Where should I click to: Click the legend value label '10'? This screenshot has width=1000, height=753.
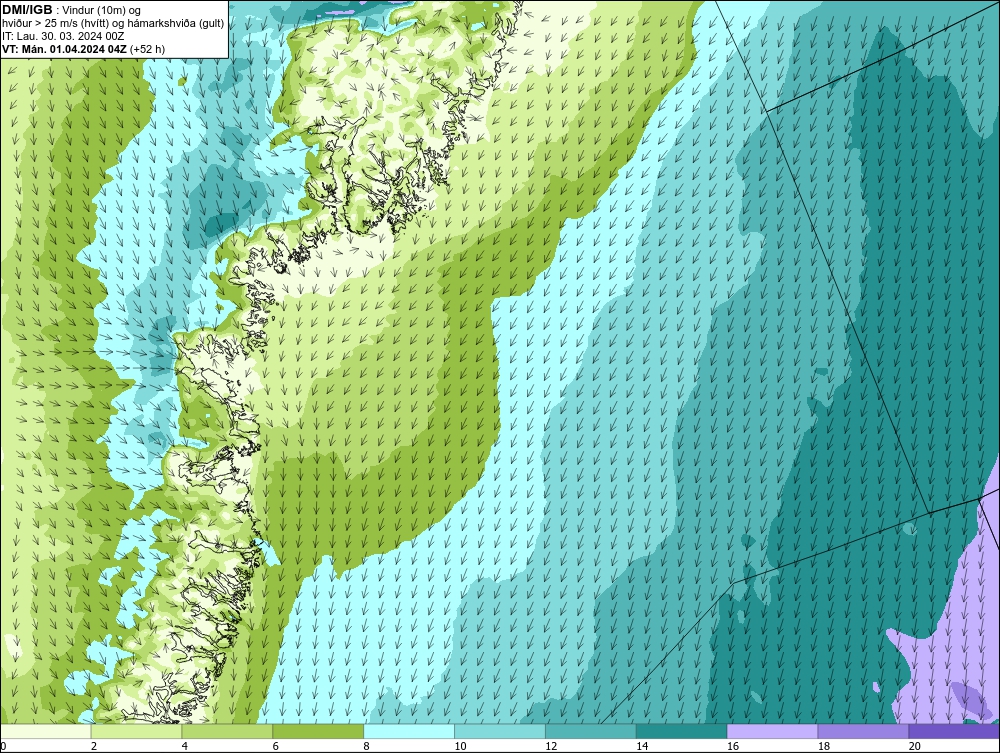coord(460,746)
